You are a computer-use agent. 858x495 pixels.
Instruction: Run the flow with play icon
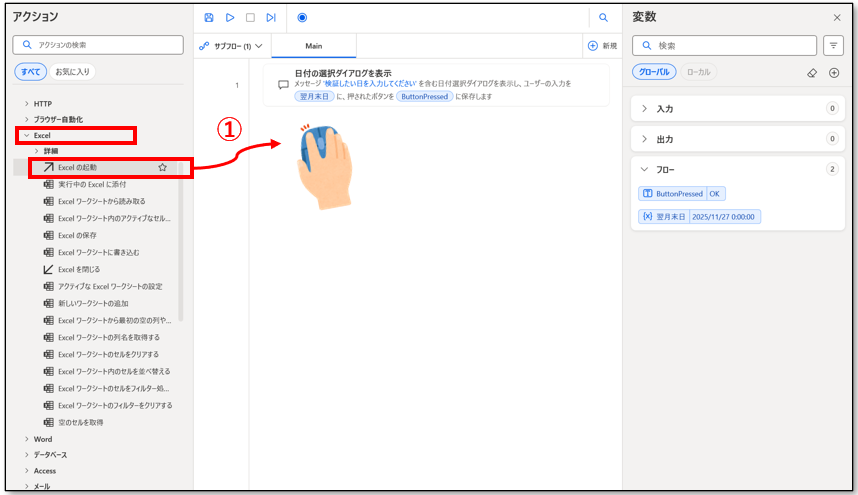(230, 17)
